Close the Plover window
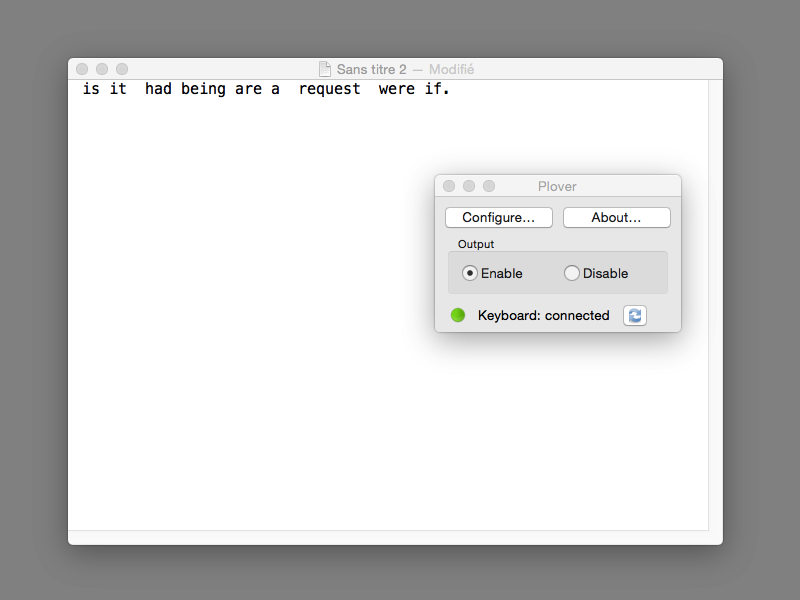 [x=449, y=186]
